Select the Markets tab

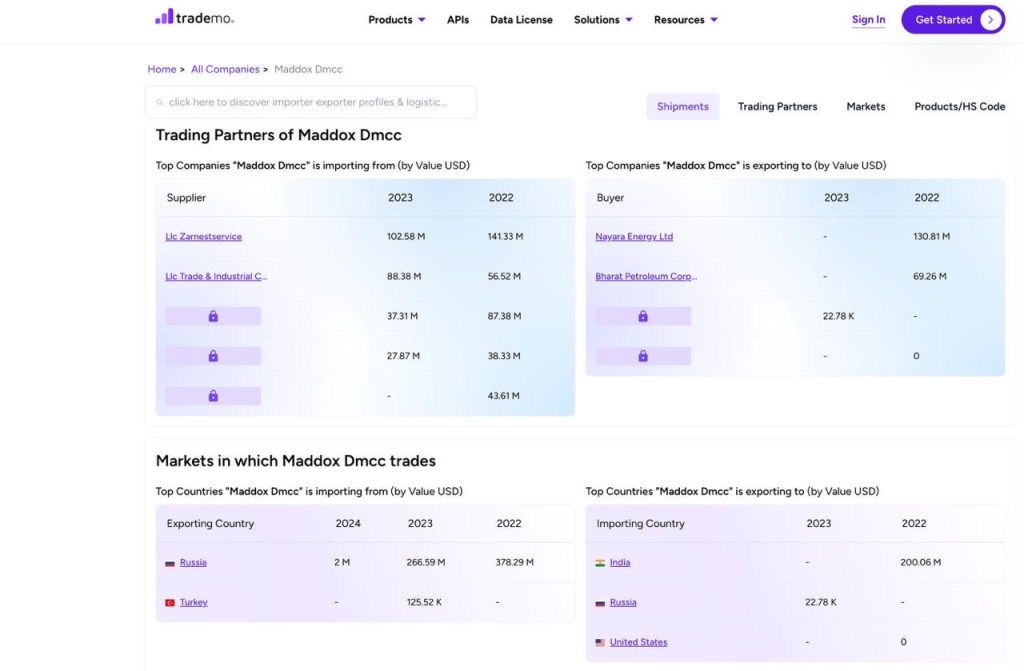(865, 107)
